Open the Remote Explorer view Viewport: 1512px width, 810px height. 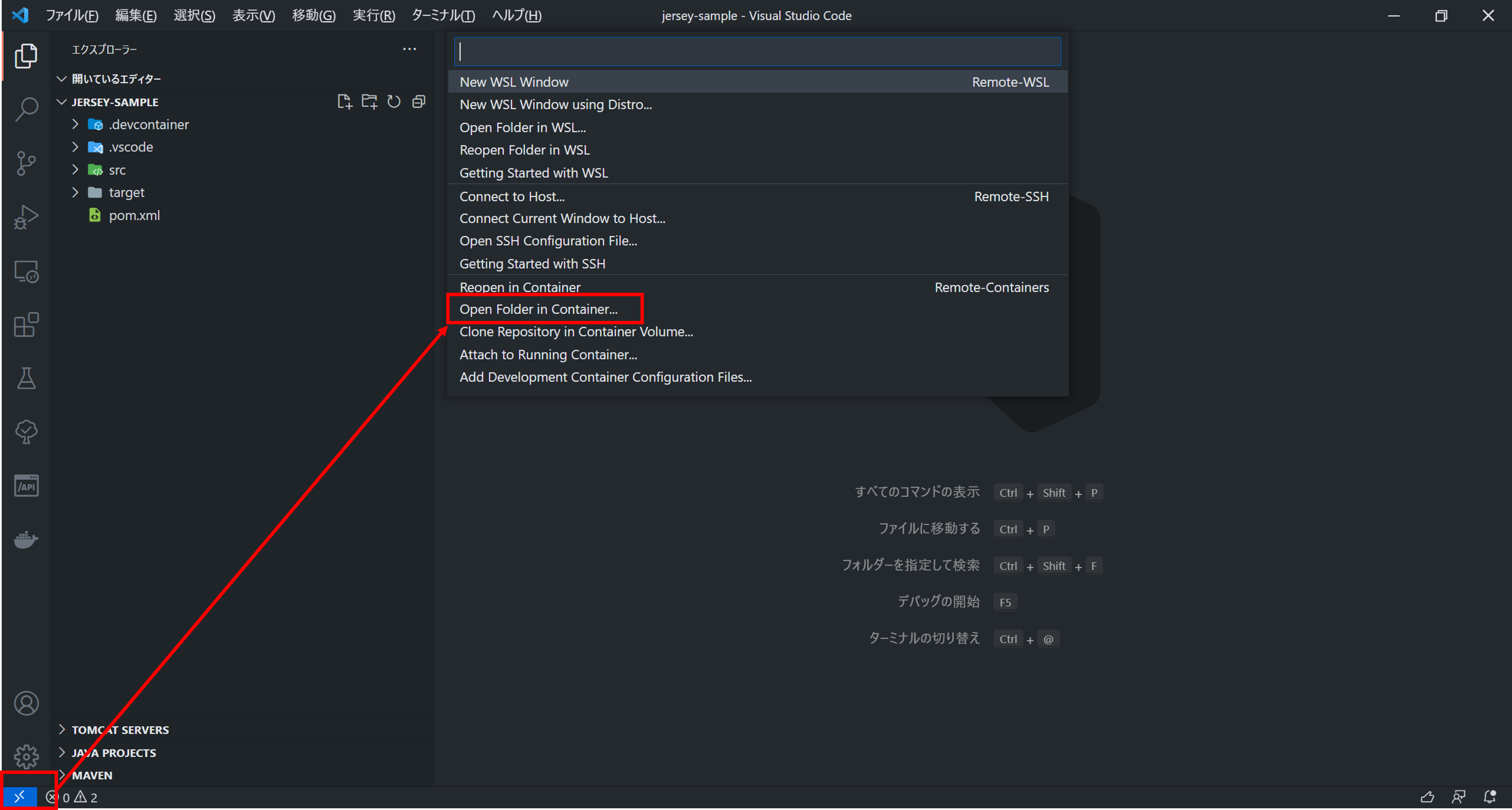coord(26,272)
